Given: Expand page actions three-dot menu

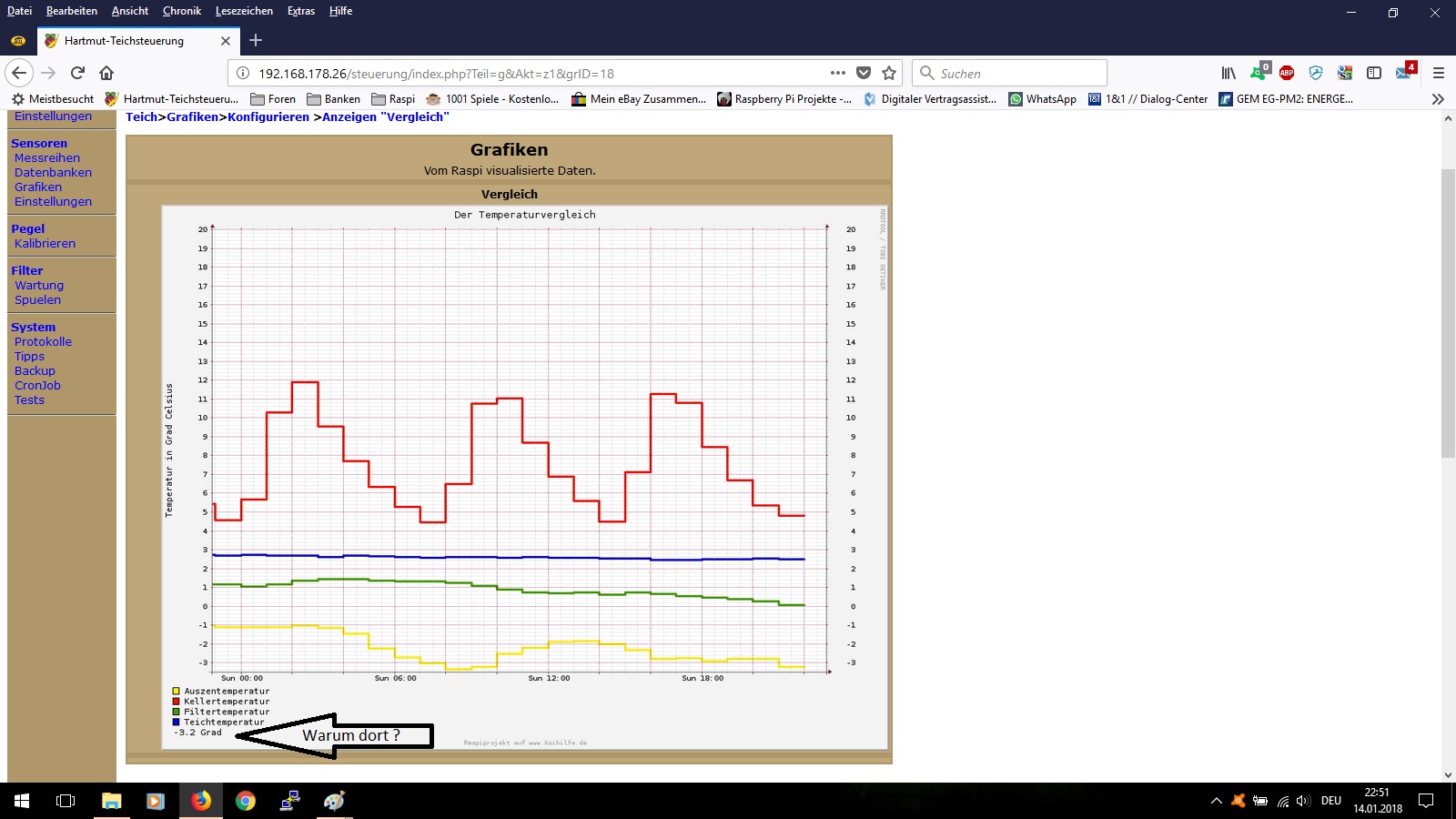Looking at the screenshot, I should (837, 73).
